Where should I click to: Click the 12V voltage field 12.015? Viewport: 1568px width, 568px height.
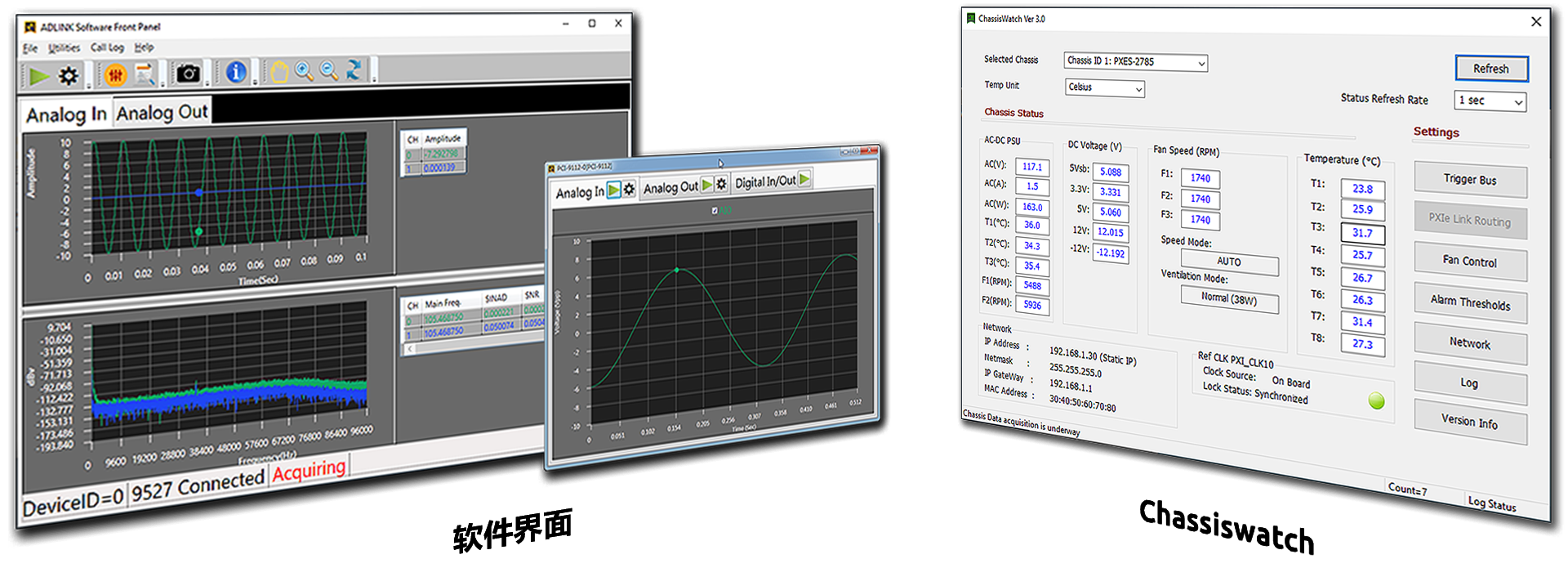[x=1111, y=233]
